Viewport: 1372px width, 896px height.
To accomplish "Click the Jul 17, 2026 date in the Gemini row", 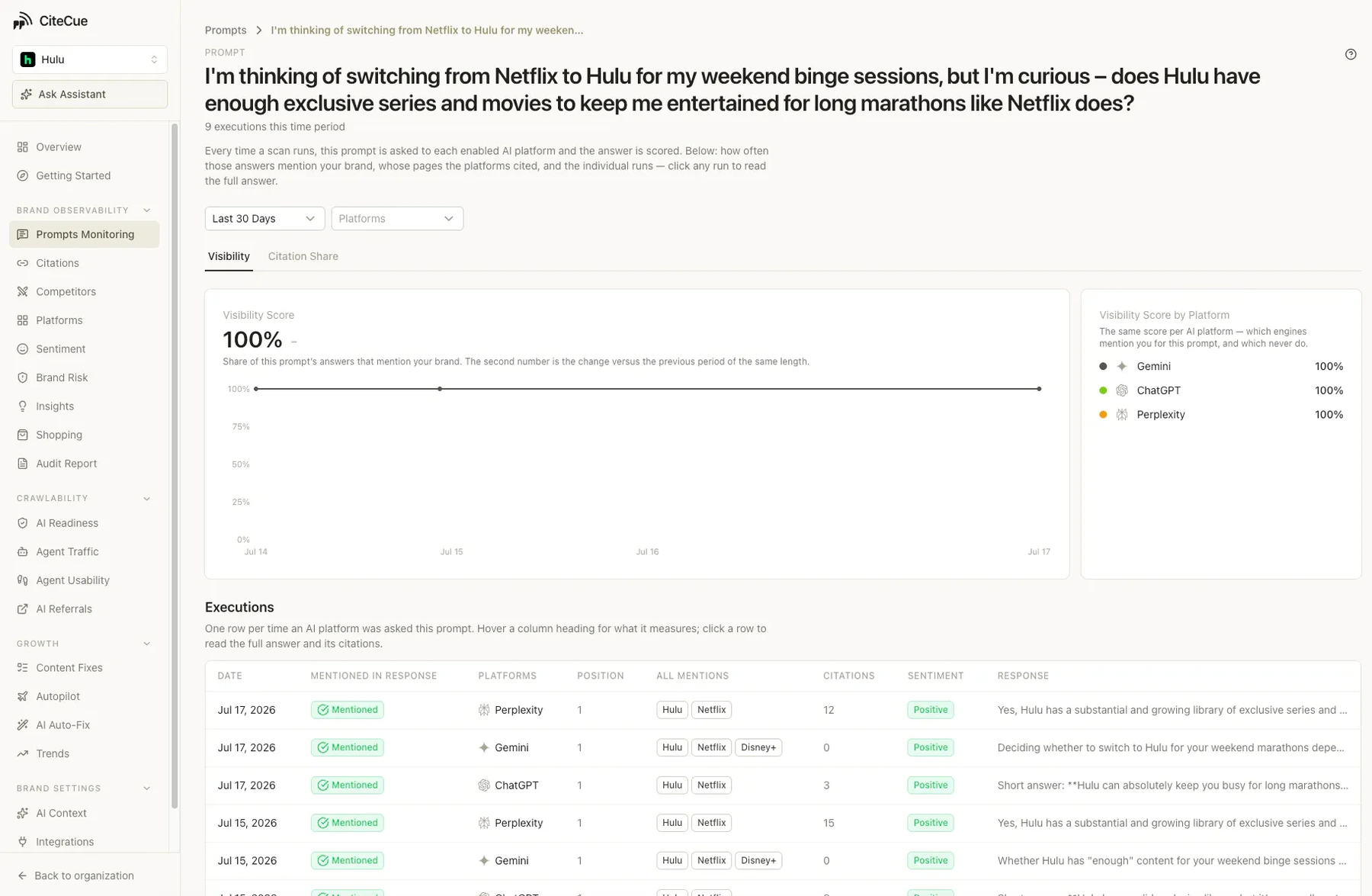I will (246, 747).
